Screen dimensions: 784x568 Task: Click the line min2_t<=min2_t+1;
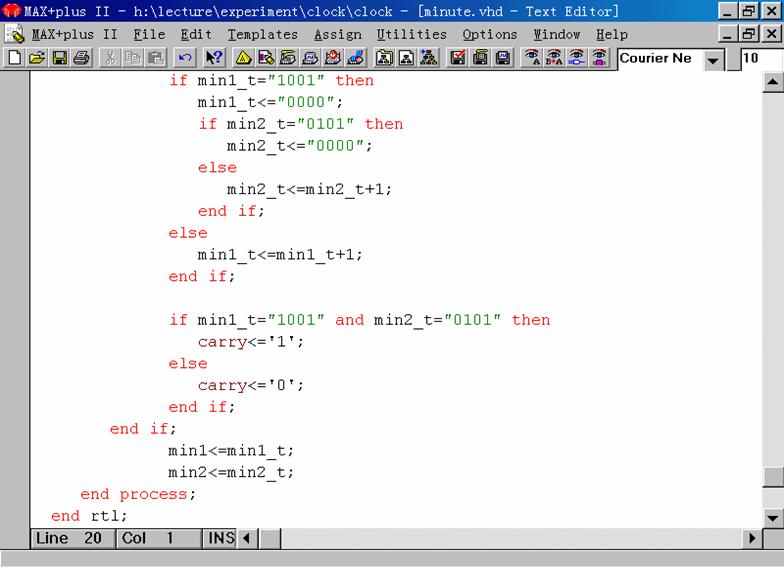click(x=310, y=190)
